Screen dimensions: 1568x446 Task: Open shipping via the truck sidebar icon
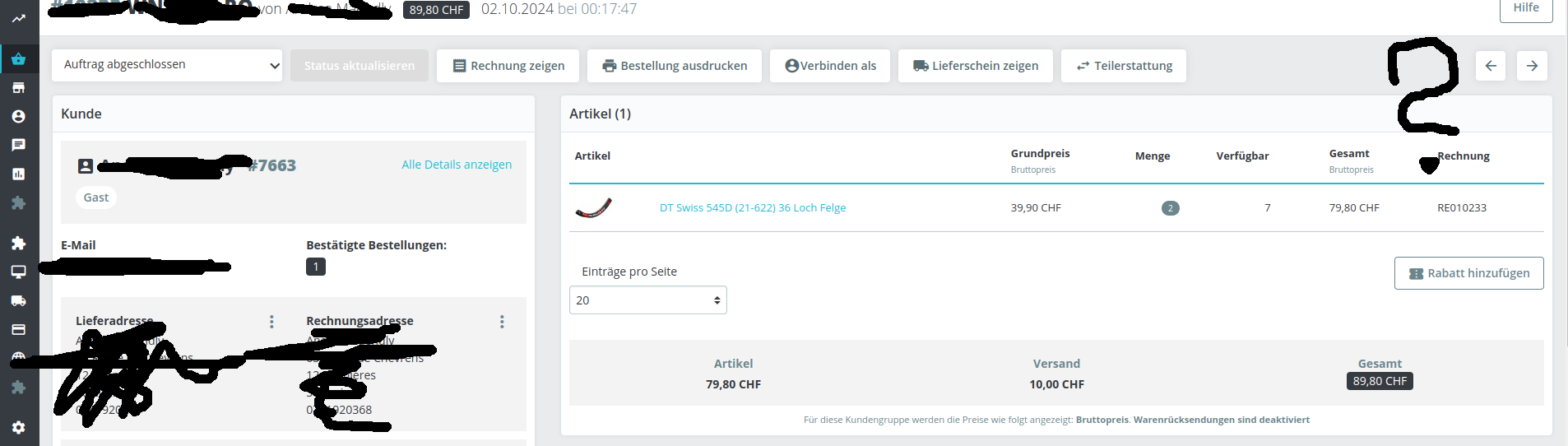coord(18,300)
